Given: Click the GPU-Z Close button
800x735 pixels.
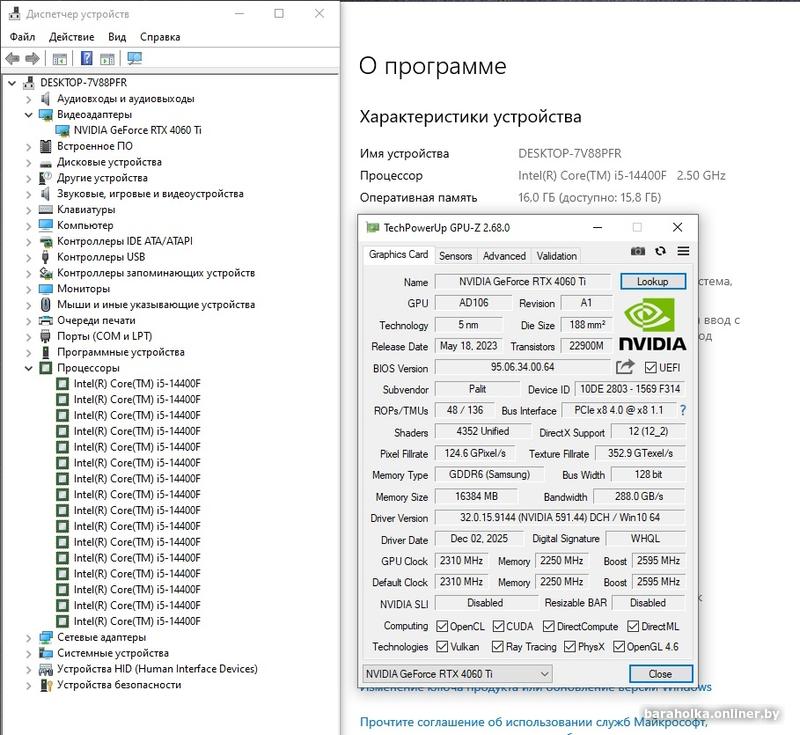Looking at the screenshot, I should (660, 674).
